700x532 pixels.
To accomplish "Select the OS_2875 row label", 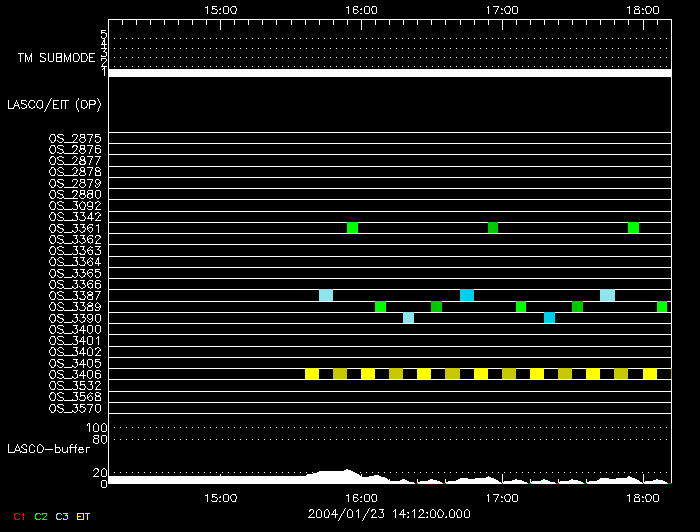I will [x=75, y=138].
